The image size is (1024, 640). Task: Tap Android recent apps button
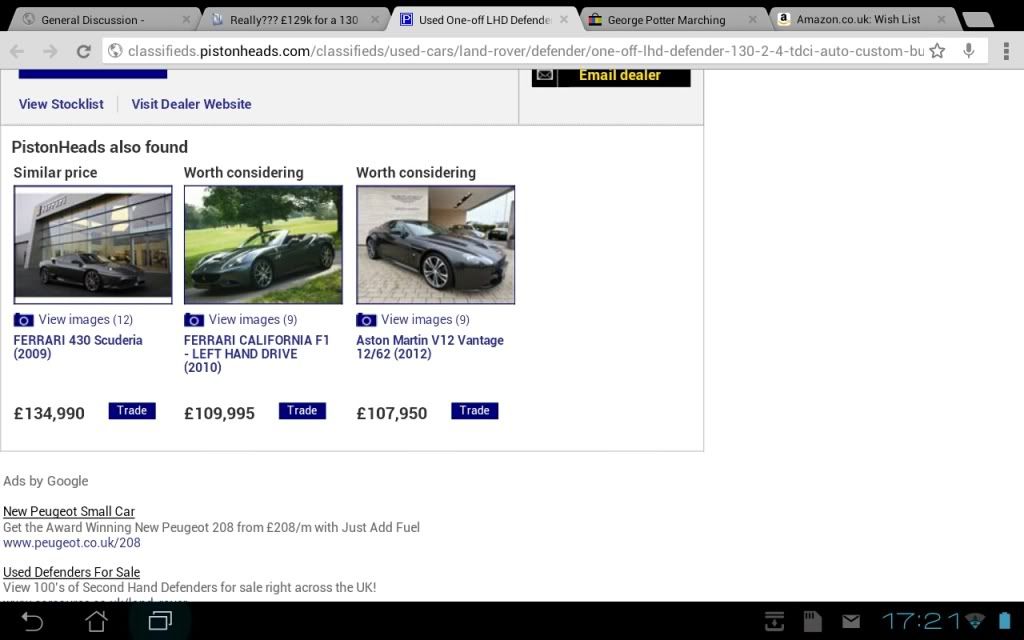(x=160, y=621)
